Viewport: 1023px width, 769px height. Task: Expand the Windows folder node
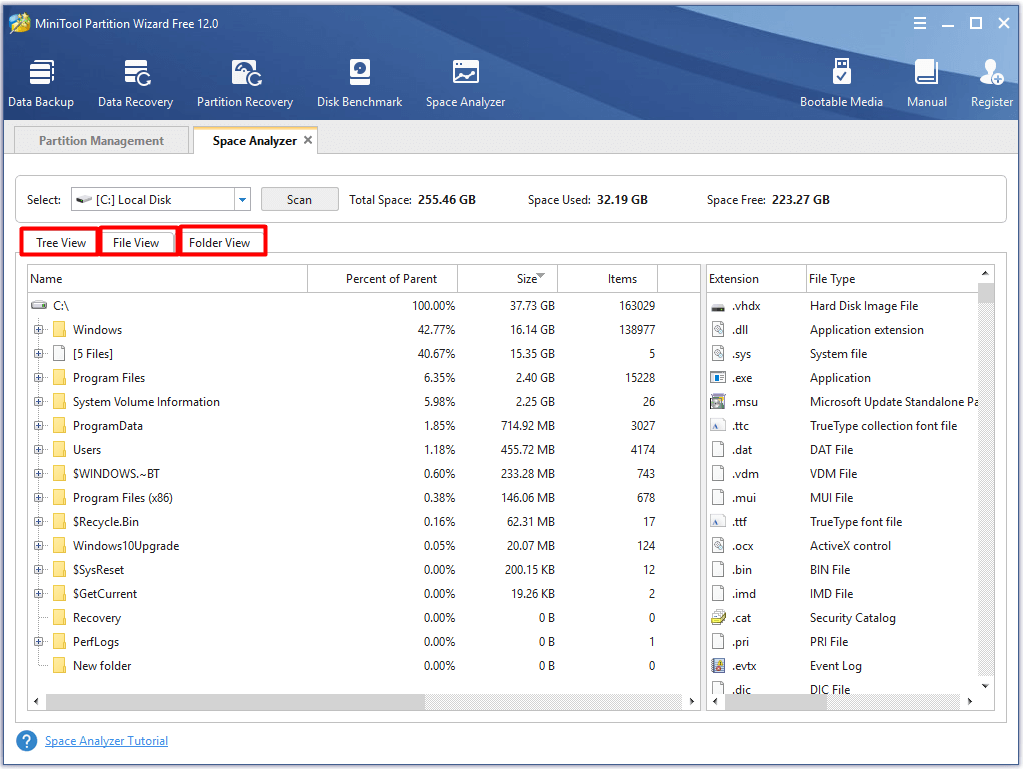click(x=38, y=329)
